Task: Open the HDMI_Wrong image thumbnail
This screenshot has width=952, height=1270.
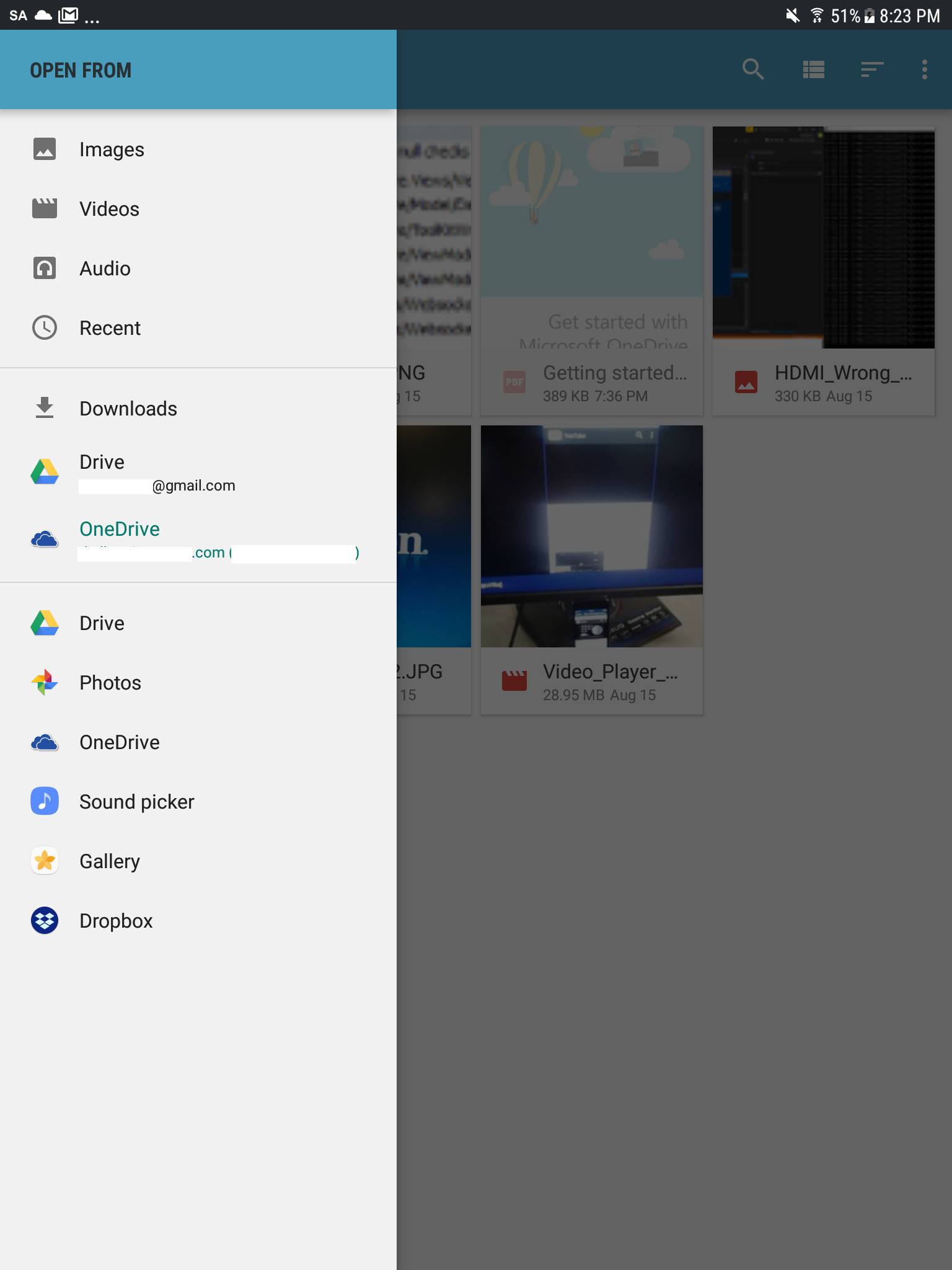Action: click(x=823, y=238)
